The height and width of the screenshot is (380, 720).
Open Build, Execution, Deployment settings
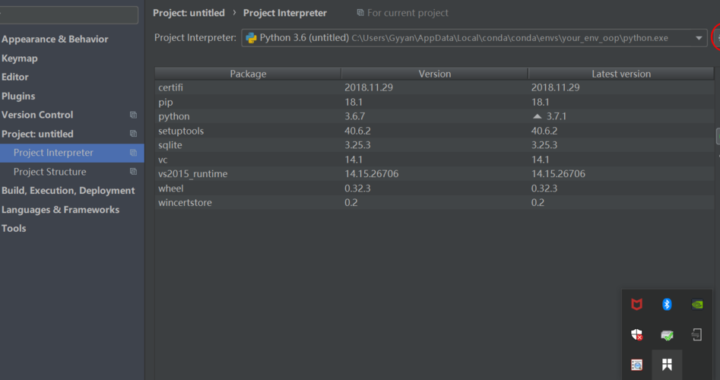[x=68, y=190]
